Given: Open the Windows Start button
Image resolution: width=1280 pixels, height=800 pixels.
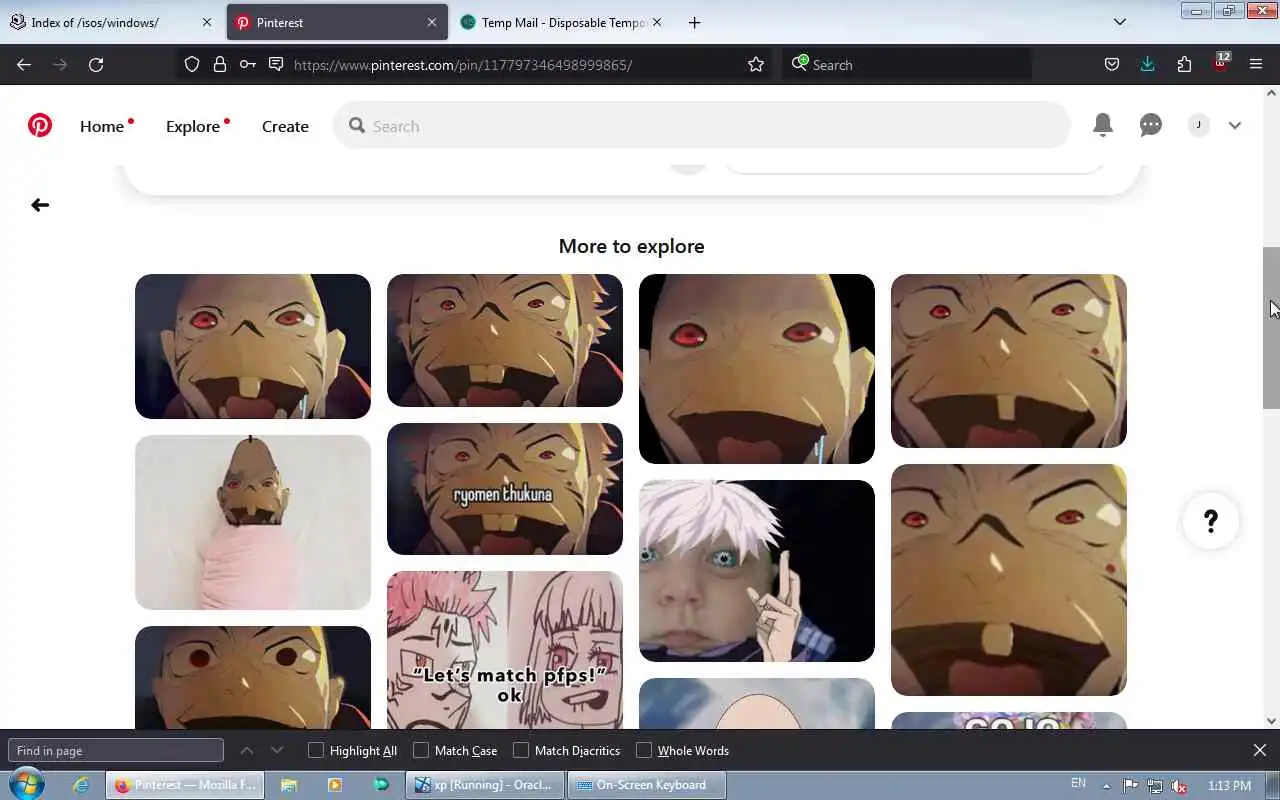Looking at the screenshot, I should (27, 785).
